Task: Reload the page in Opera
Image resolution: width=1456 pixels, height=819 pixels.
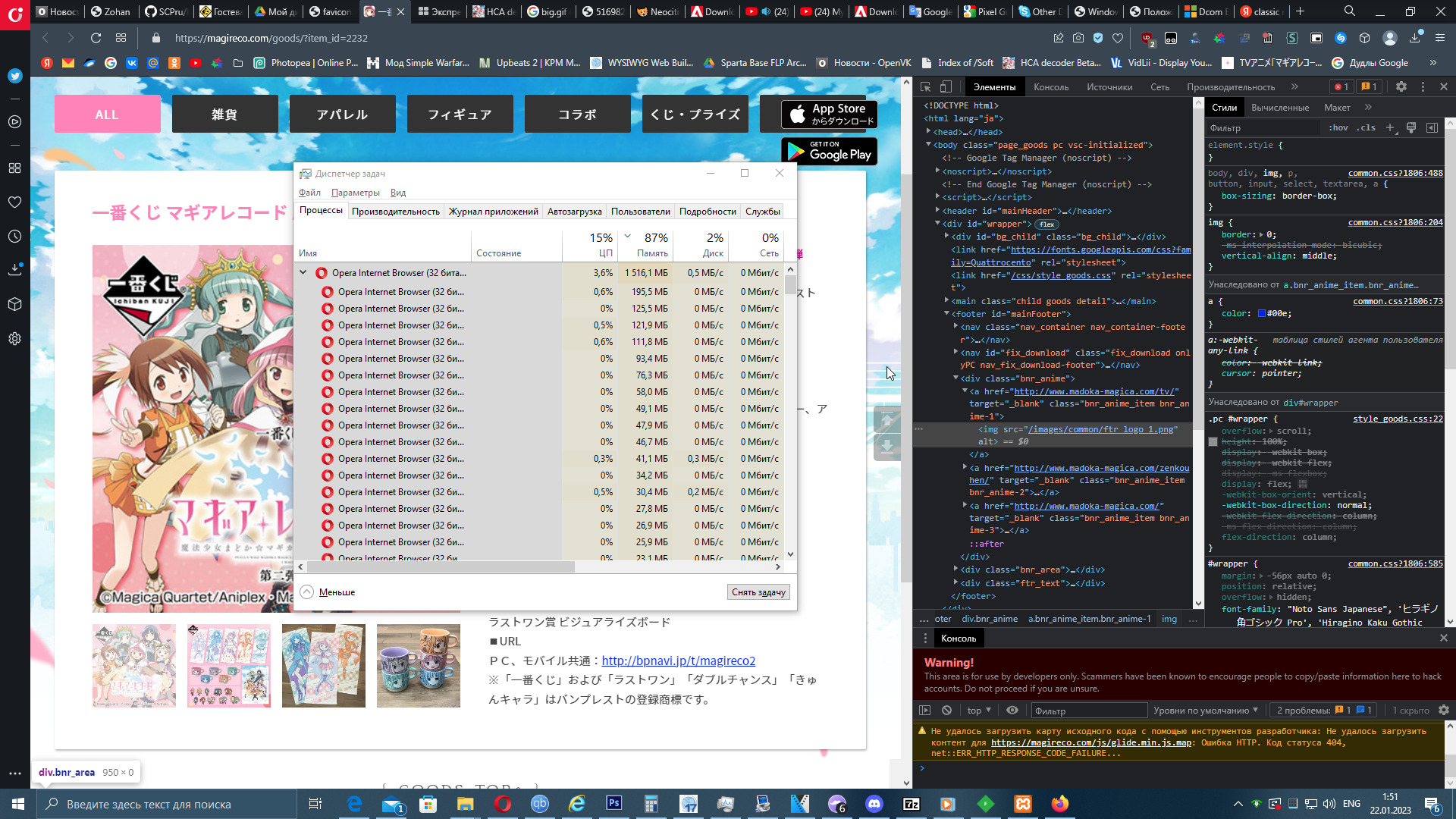Action: tap(96, 38)
